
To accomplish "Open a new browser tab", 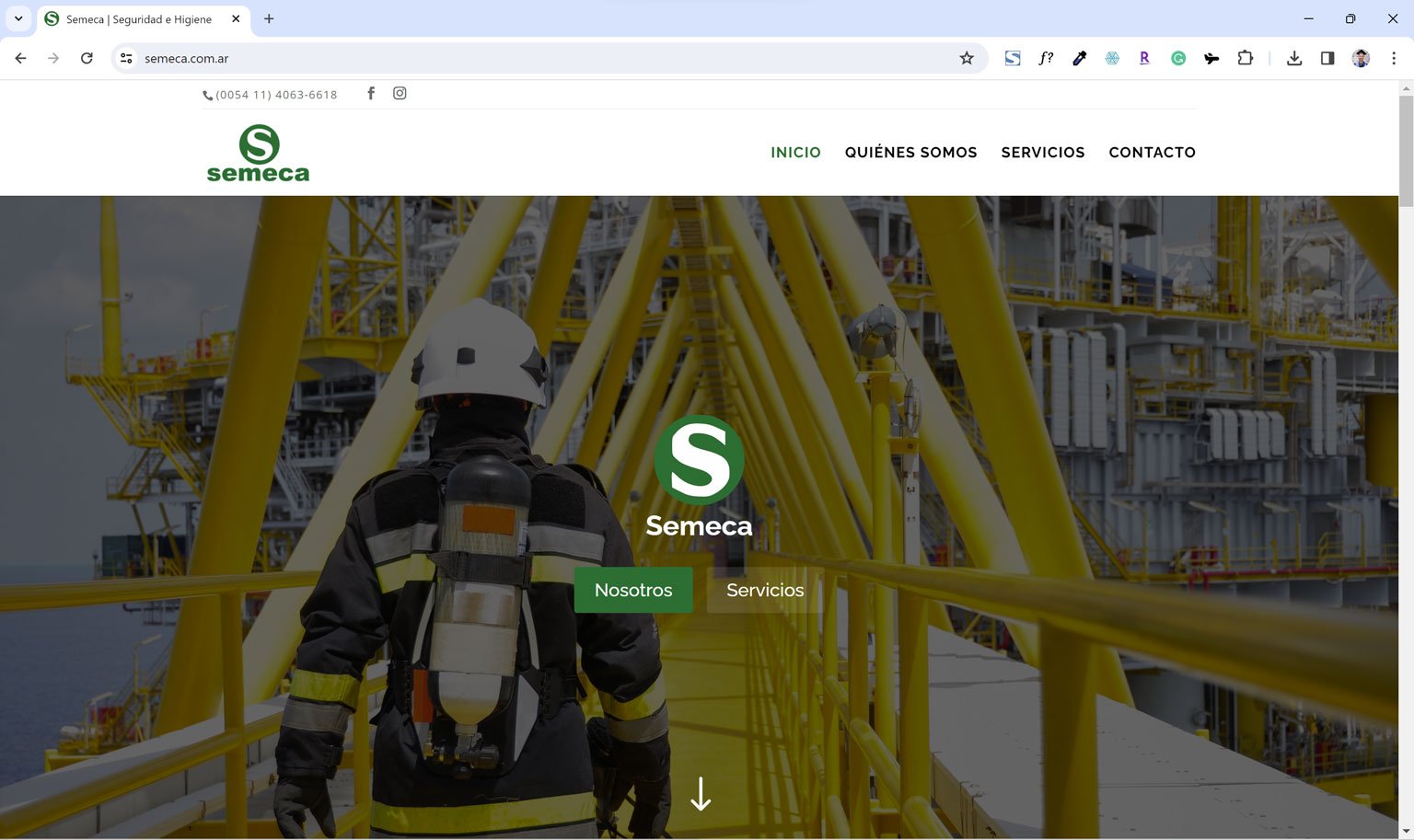I will point(269,18).
